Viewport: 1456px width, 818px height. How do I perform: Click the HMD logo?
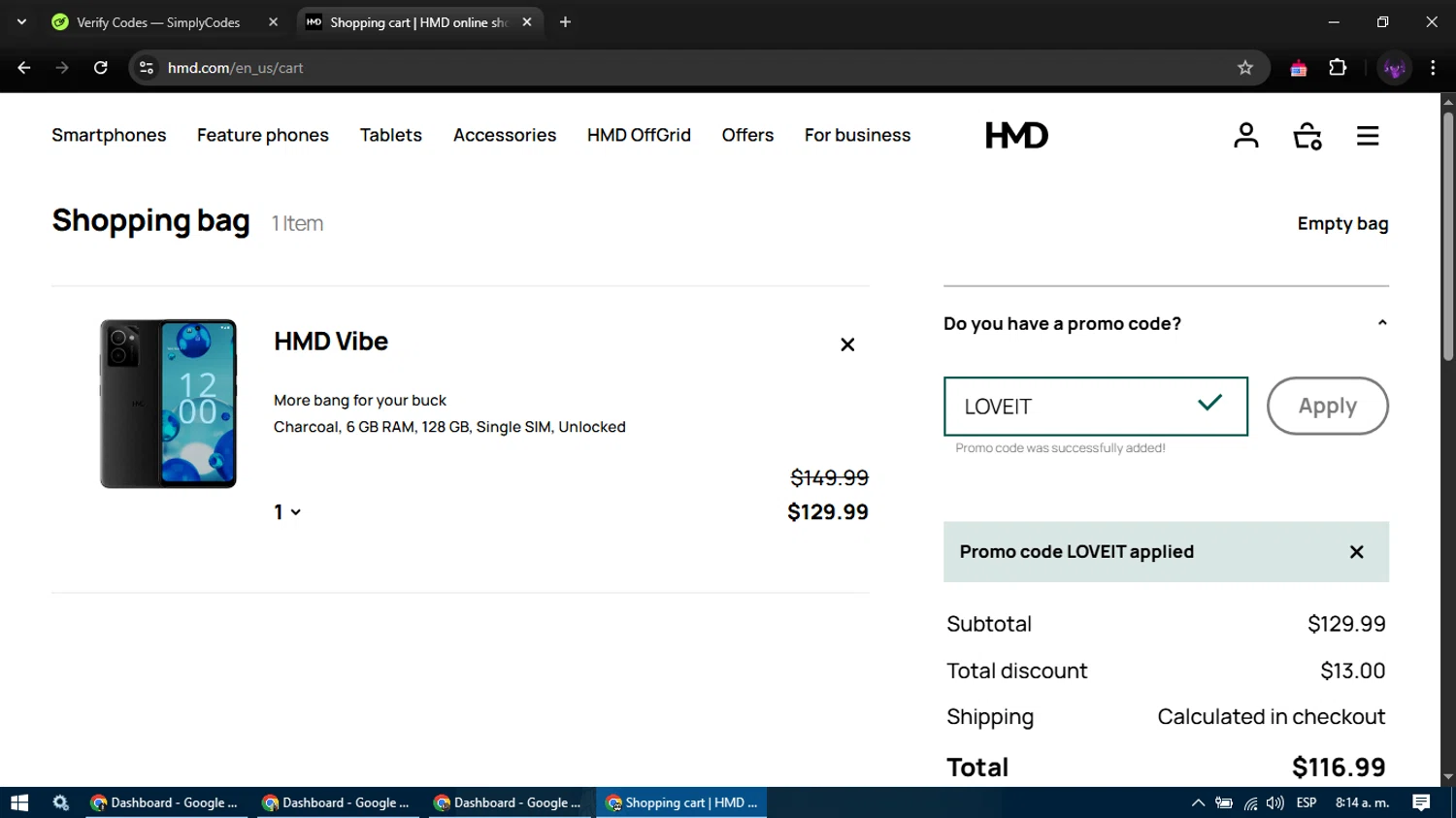(1016, 135)
